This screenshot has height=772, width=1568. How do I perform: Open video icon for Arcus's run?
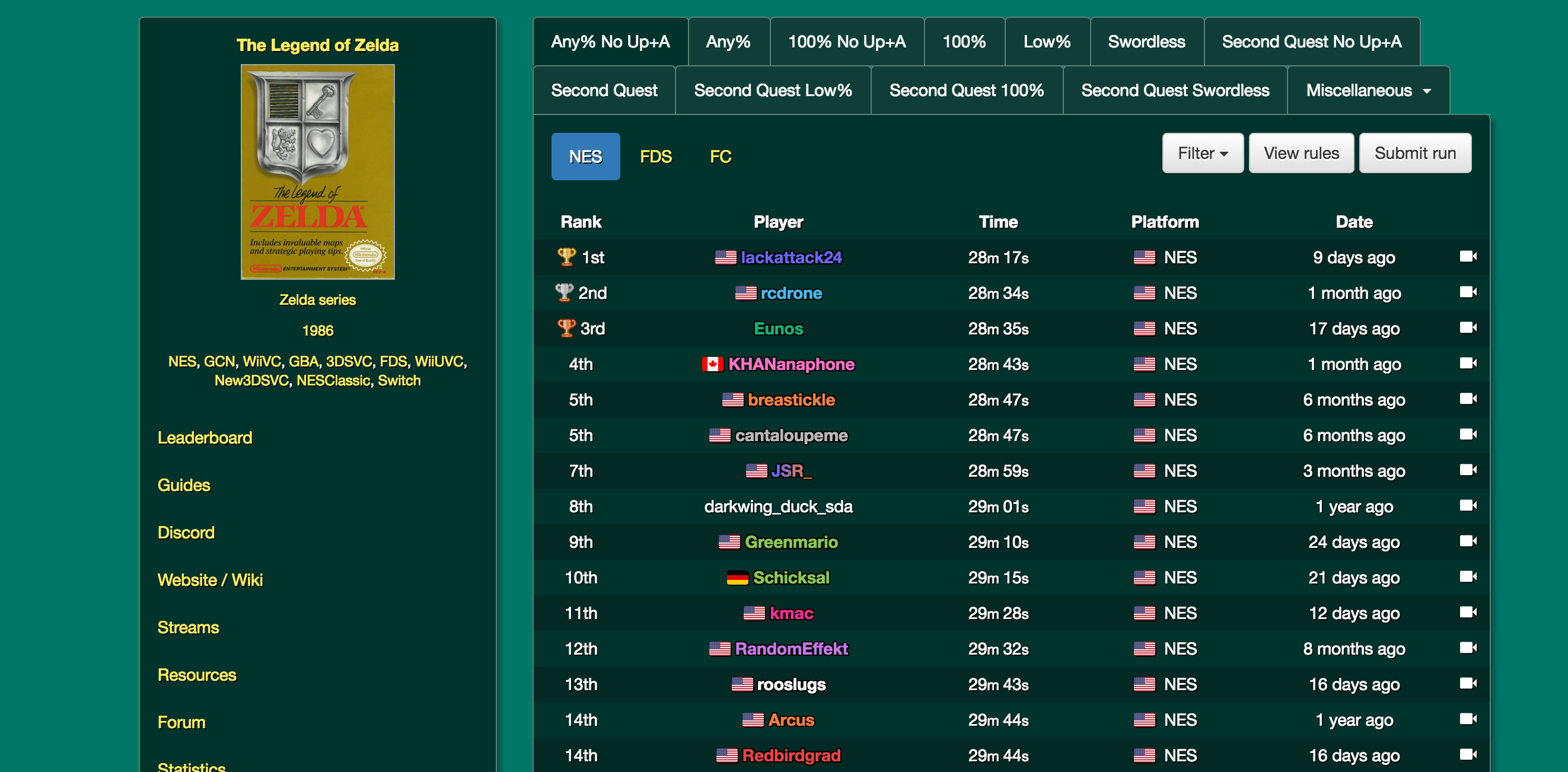[1468, 719]
